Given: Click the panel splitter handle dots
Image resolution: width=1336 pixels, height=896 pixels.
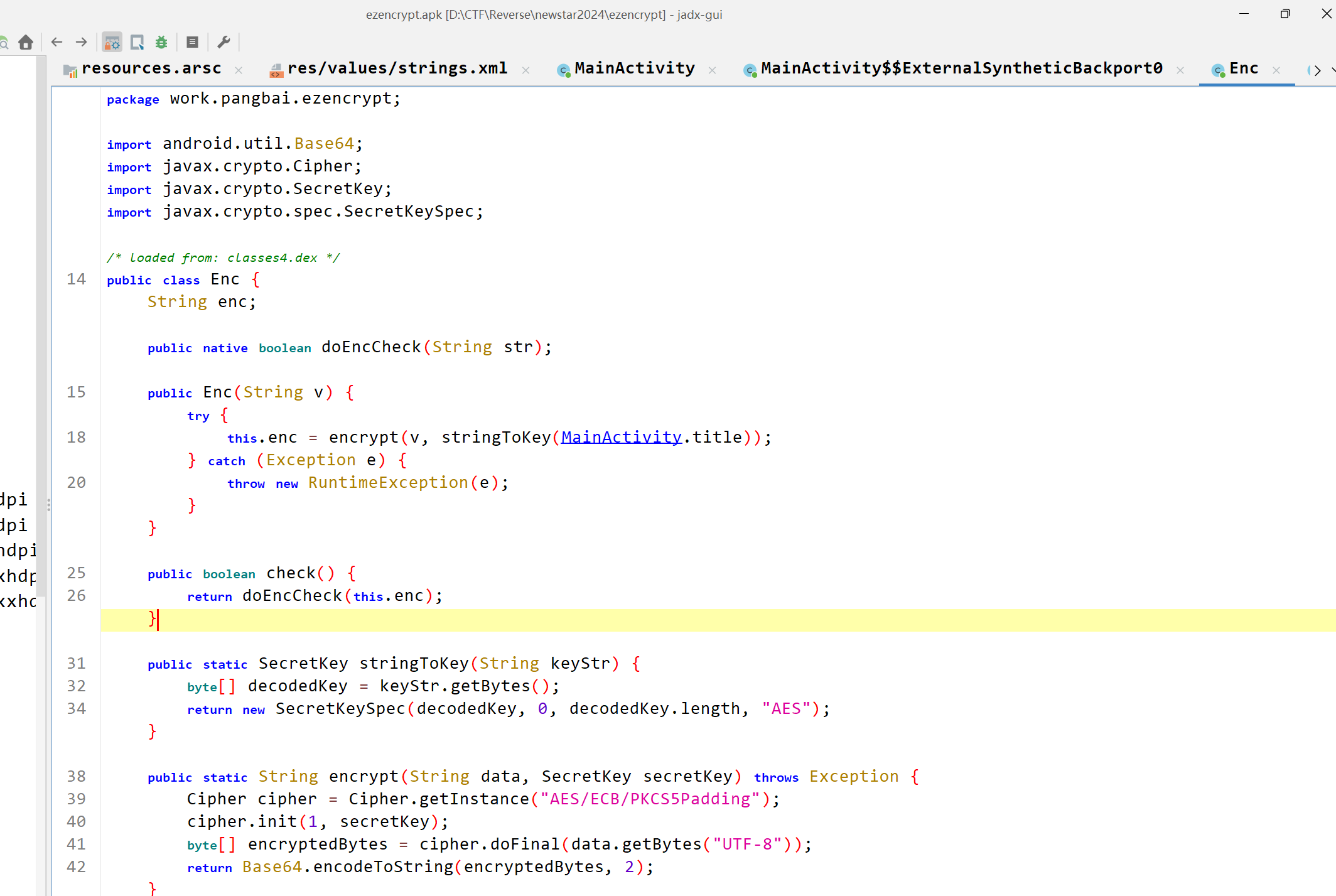Looking at the screenshot, I should click(x=48, y=504).
